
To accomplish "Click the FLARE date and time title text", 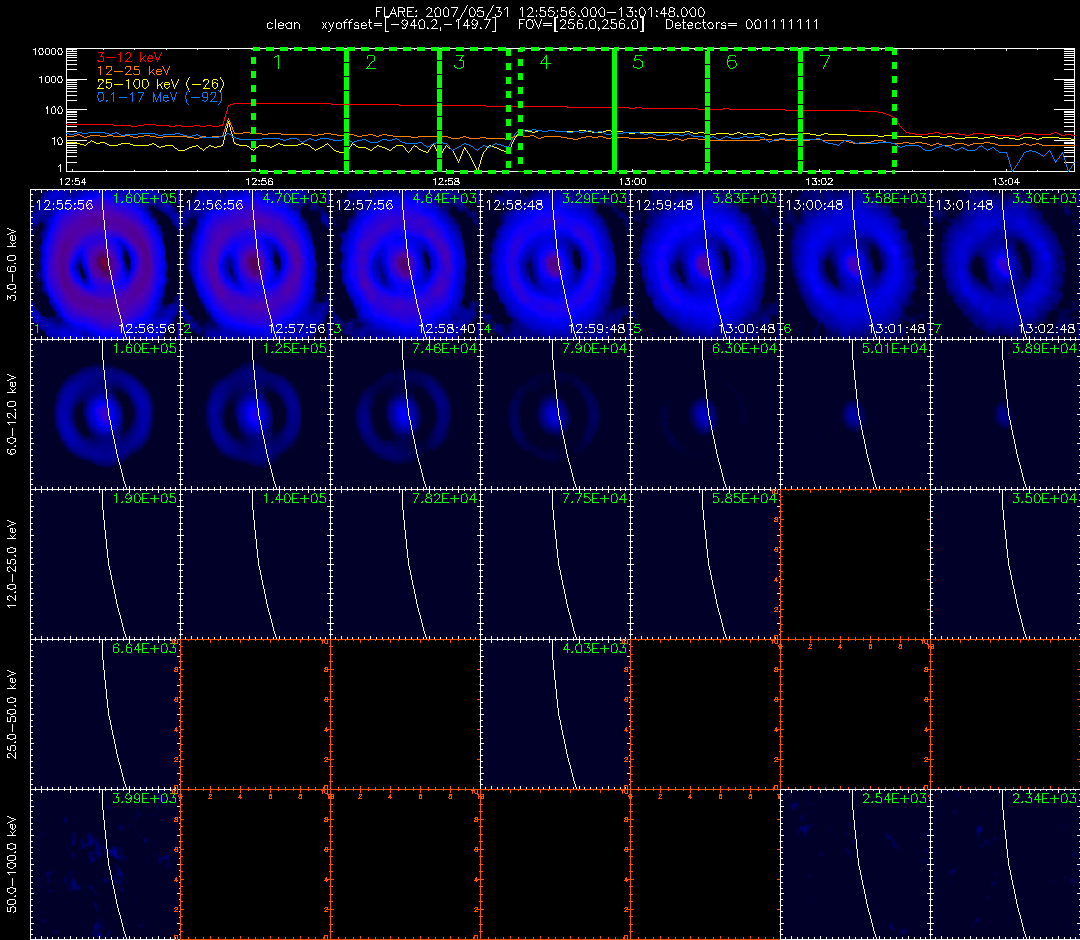I will (540, 12).
